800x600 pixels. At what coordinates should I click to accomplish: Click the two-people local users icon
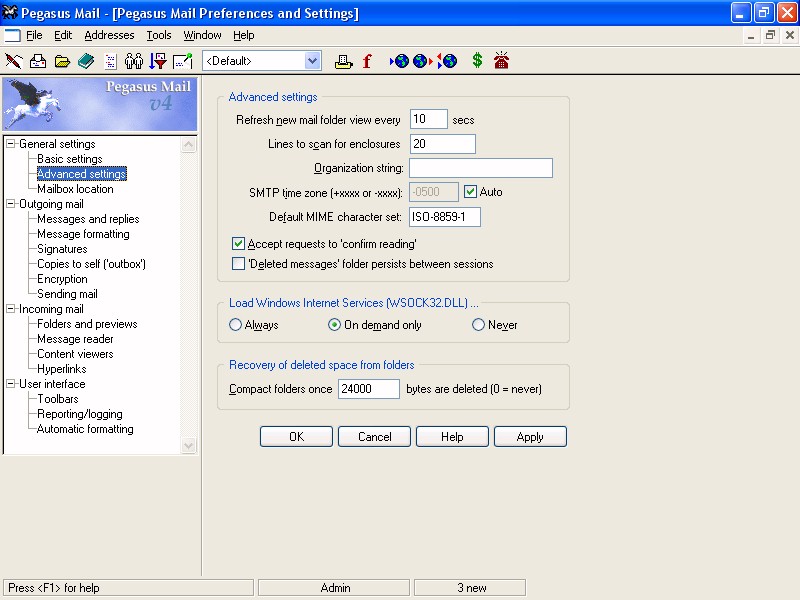pyautogui.click(x=134, y=61)
